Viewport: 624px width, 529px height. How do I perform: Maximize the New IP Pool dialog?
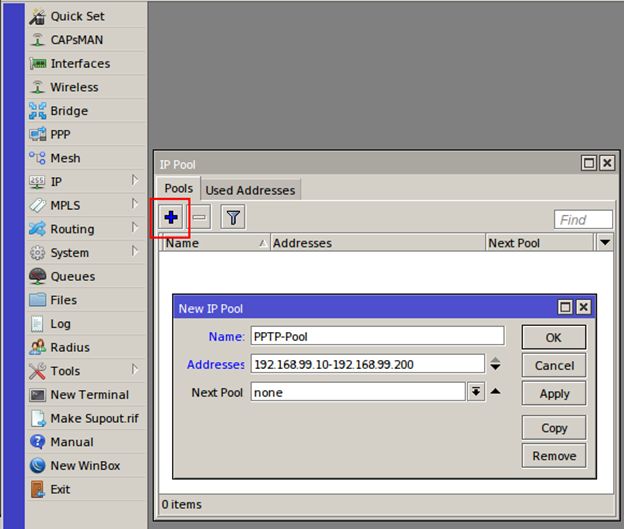[x=565, y=307]
